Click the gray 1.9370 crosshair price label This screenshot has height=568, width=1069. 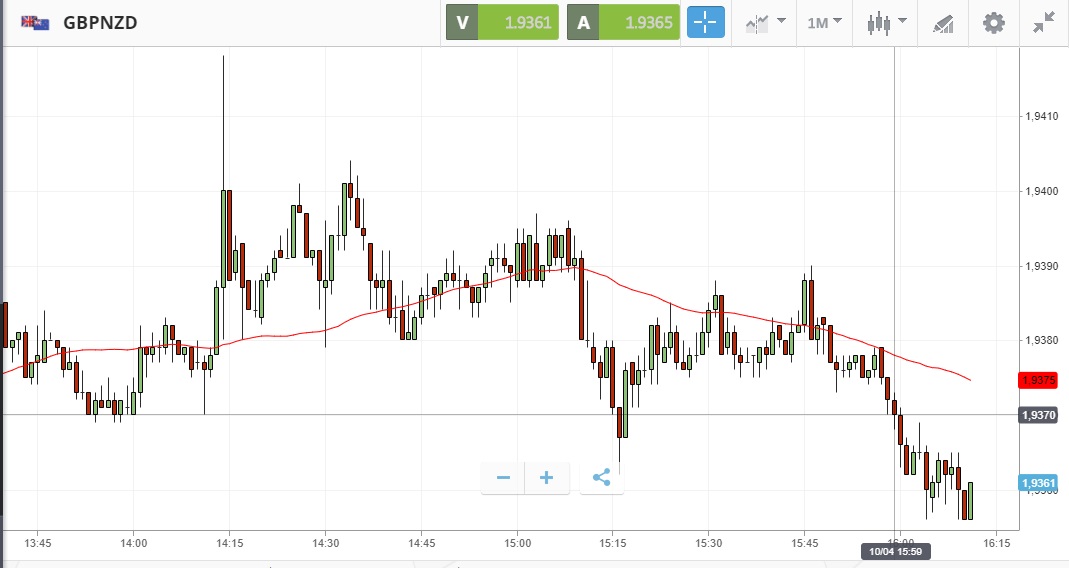click(1038, 415)
